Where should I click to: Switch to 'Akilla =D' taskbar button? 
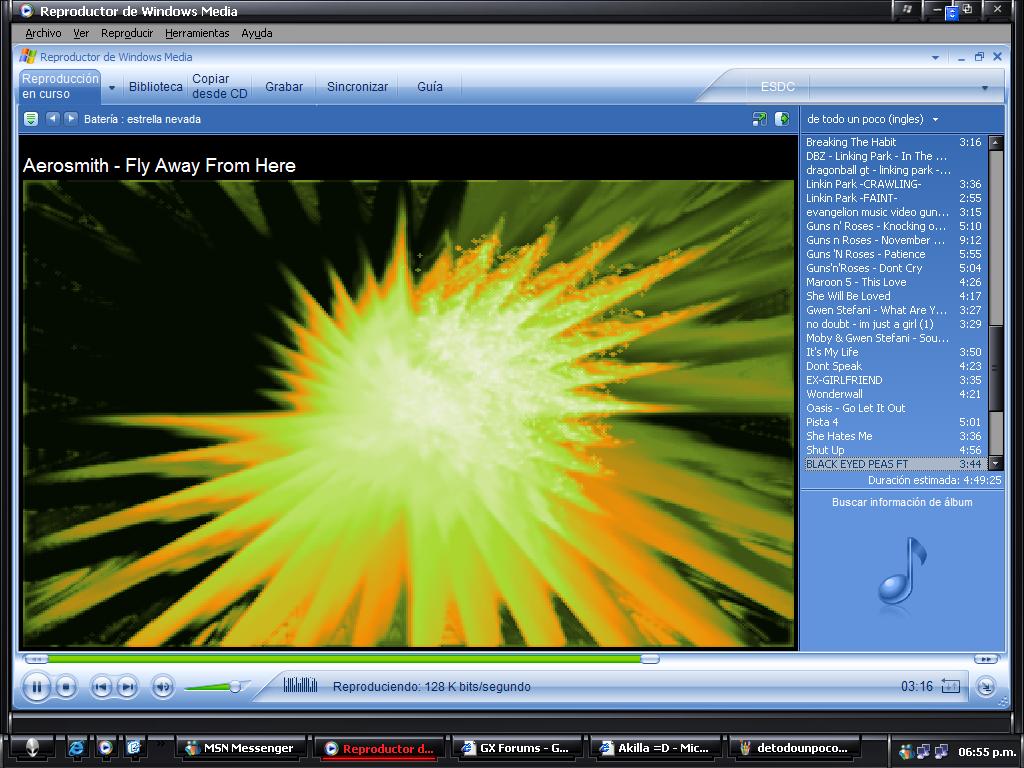pos(655,748)
